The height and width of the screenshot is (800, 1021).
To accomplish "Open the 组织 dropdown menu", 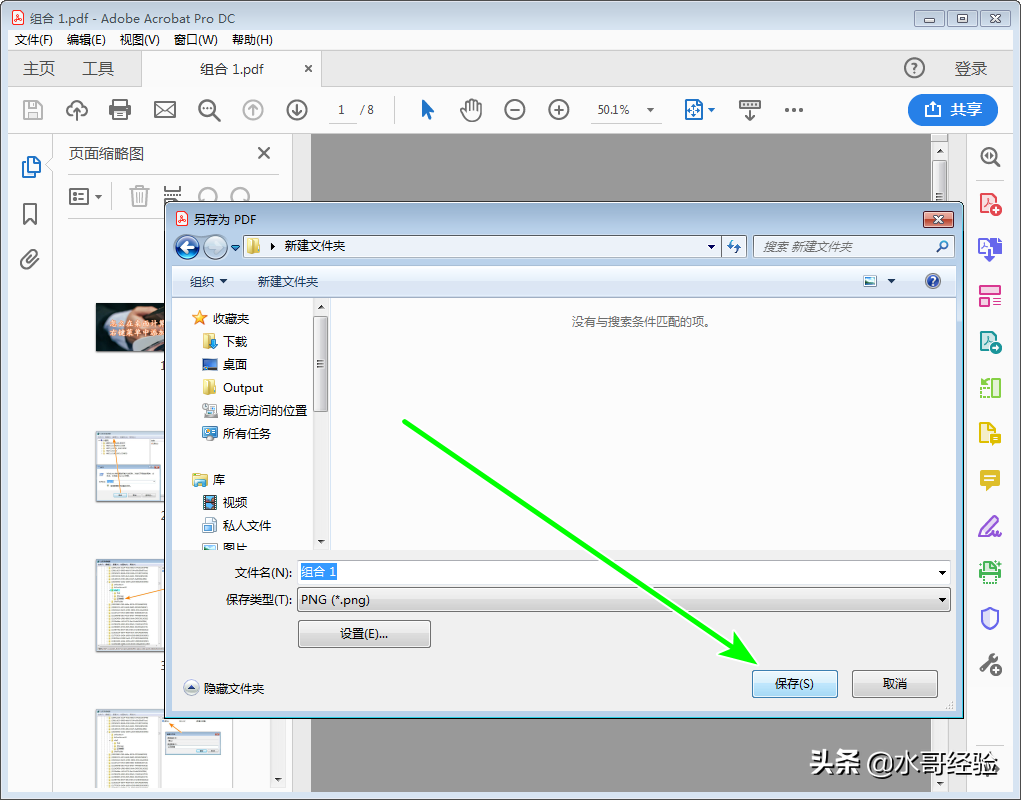I will tap(208, 281).
